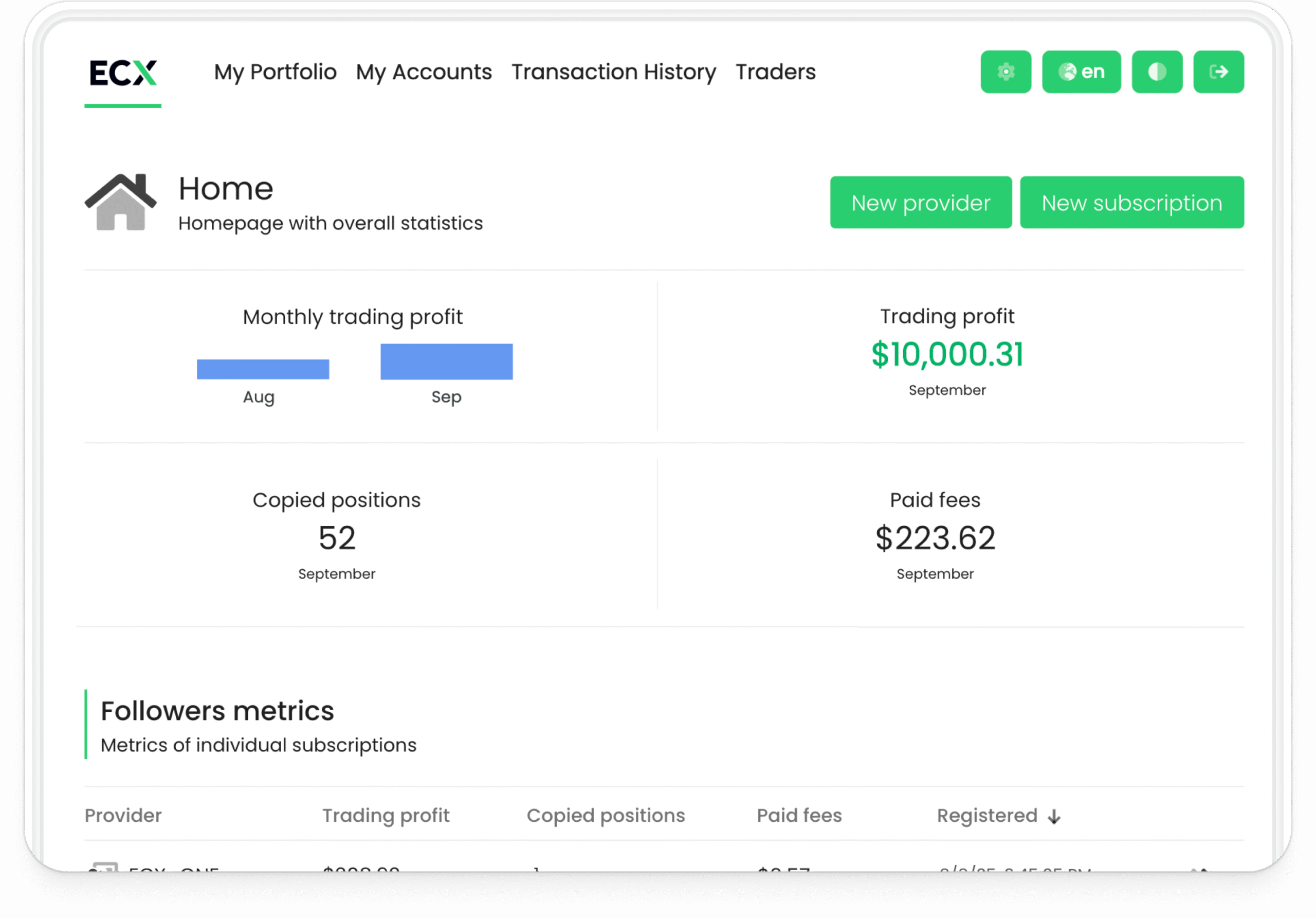Sort table by Registered column
1316x919 pixels.
point(986,815)
